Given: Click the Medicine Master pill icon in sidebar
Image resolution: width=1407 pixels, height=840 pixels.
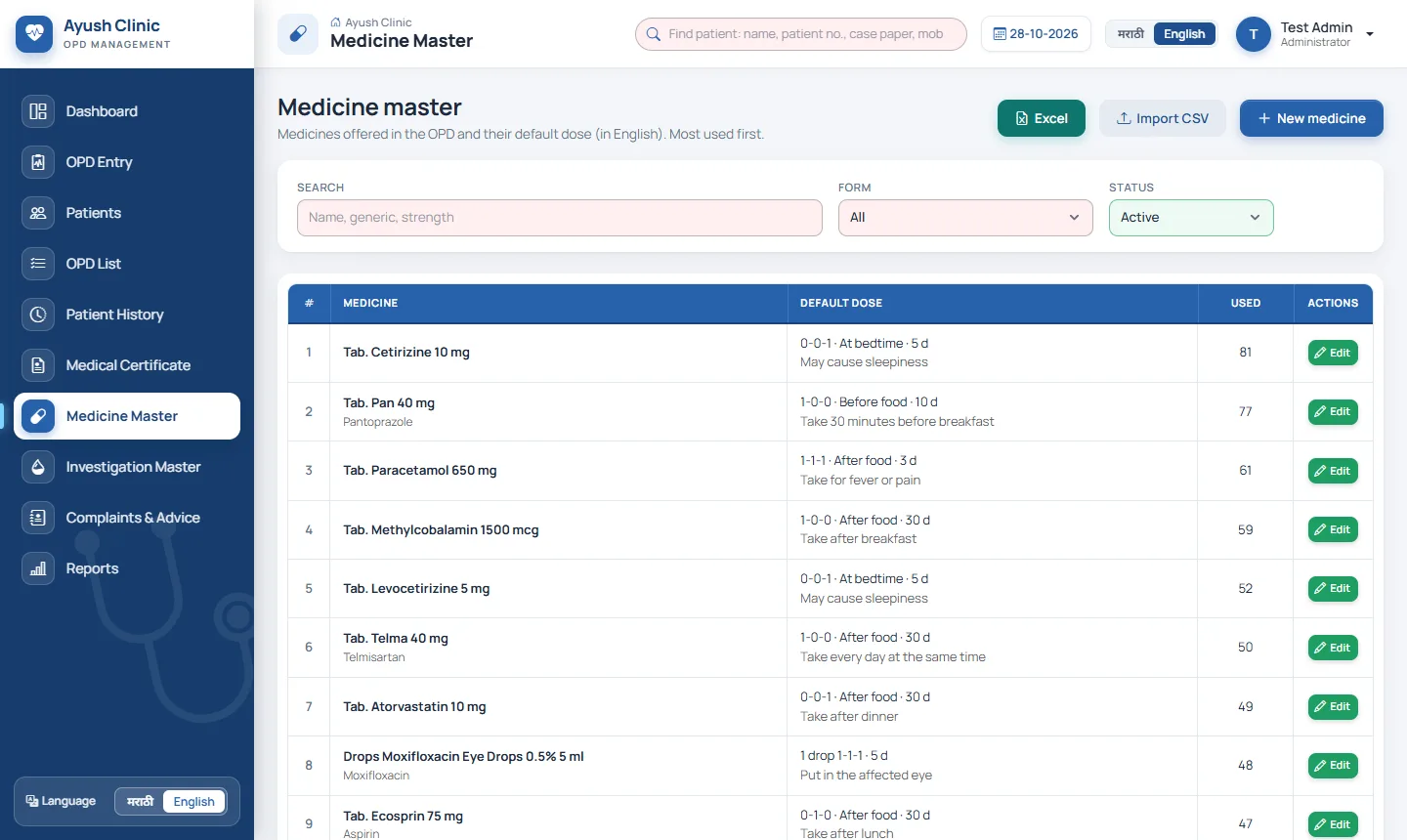Looking at the screenshot, I should [x=38, y=416].
